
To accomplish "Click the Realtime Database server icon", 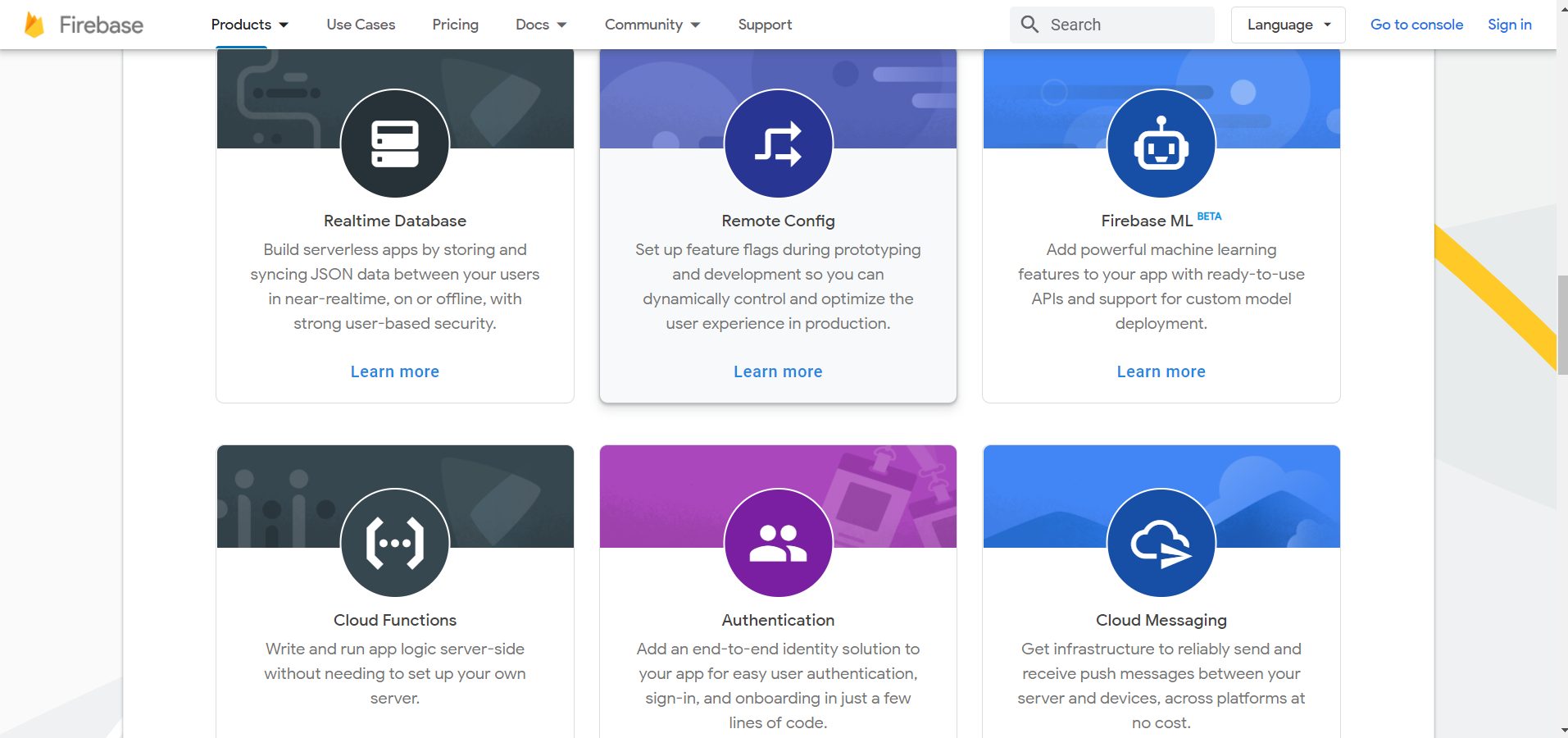I will 395,143.
